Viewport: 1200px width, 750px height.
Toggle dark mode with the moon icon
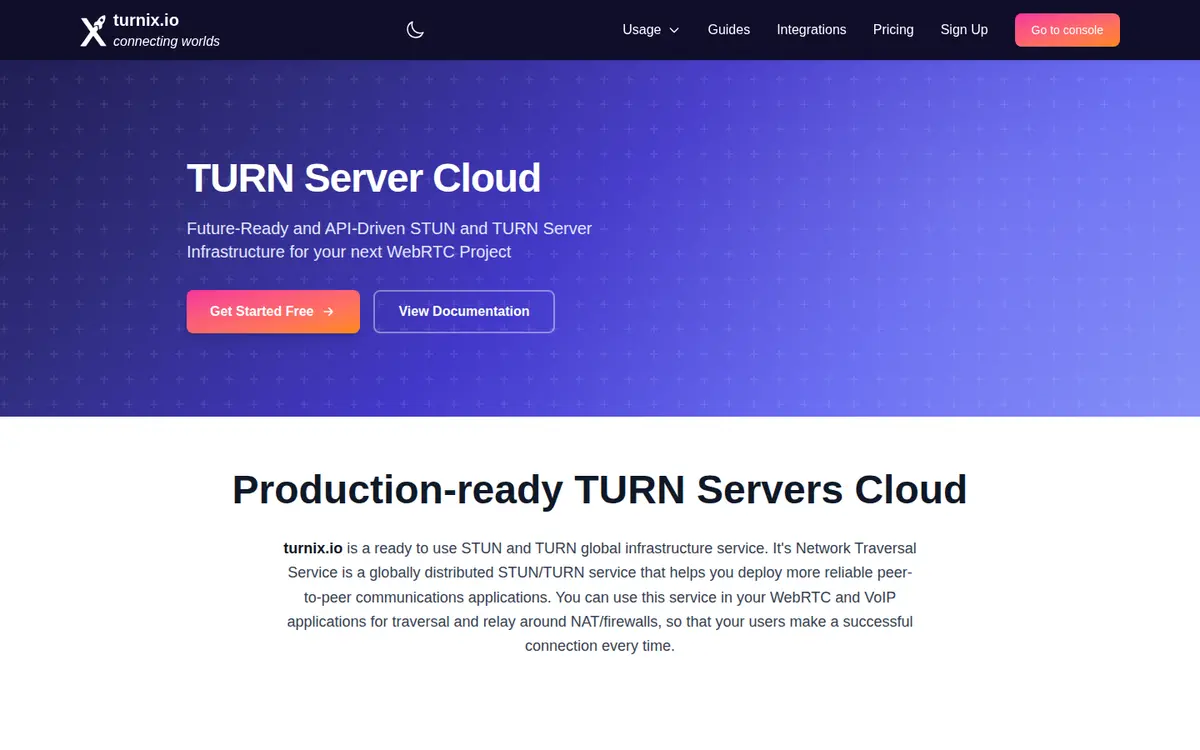[x=415, y=30]
